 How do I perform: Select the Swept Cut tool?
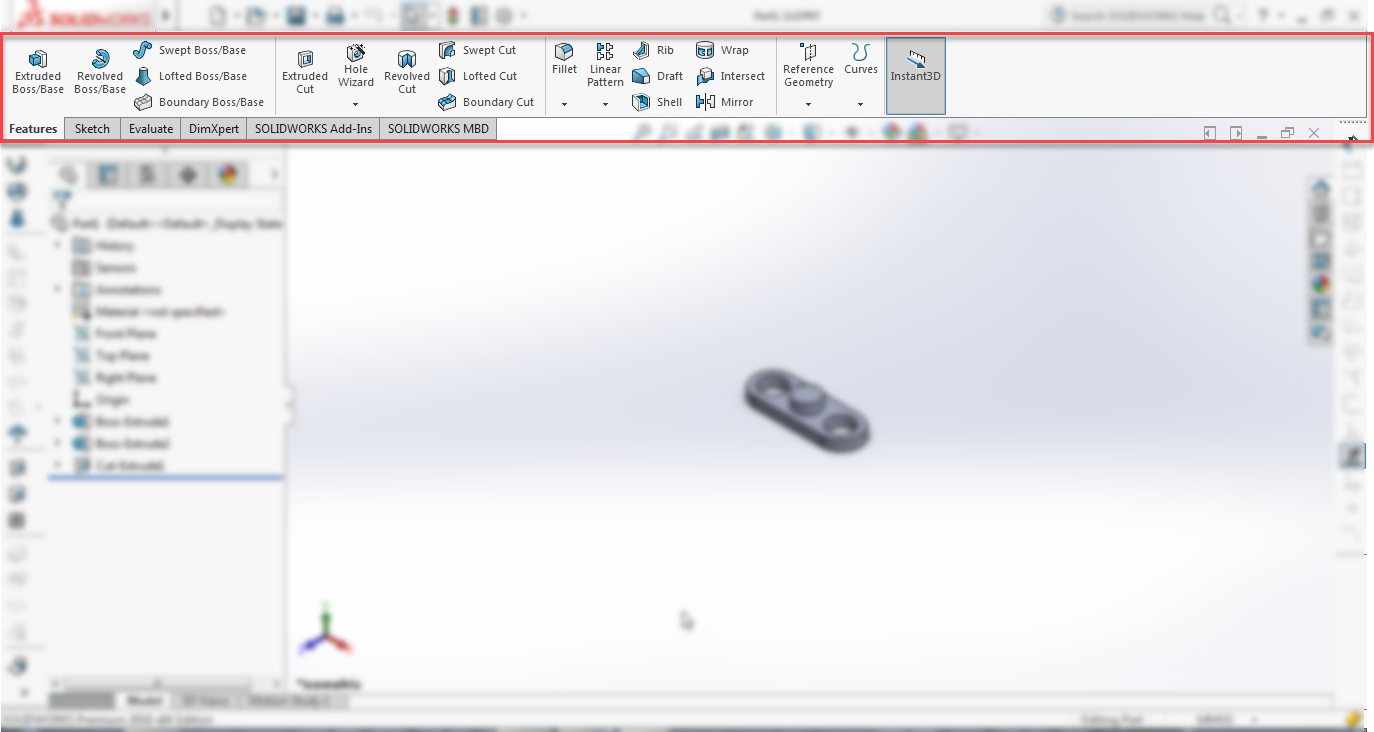[479, 50]
